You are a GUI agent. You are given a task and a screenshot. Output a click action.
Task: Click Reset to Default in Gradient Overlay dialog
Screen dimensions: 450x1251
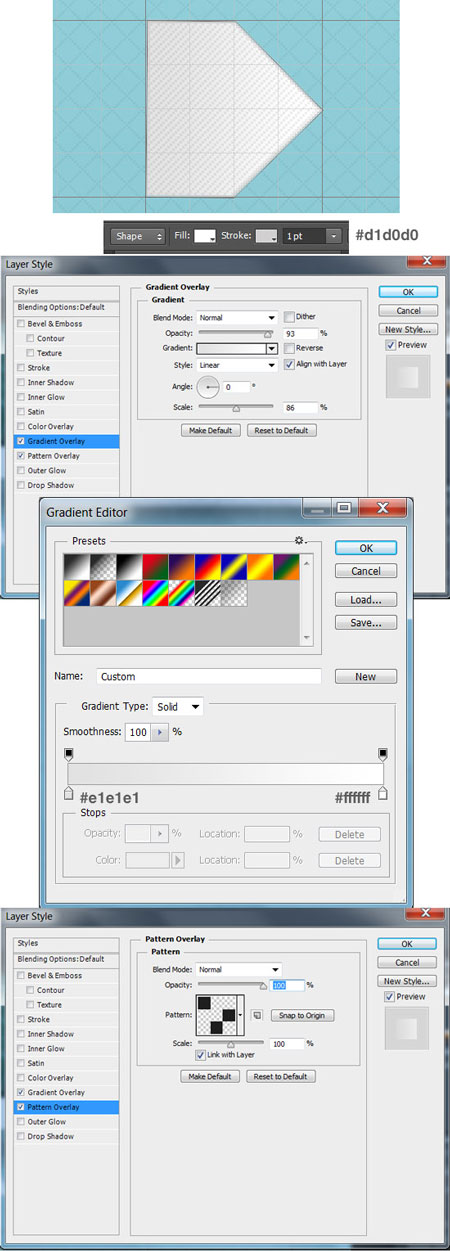pyautogui.click(x=283, y=430)
